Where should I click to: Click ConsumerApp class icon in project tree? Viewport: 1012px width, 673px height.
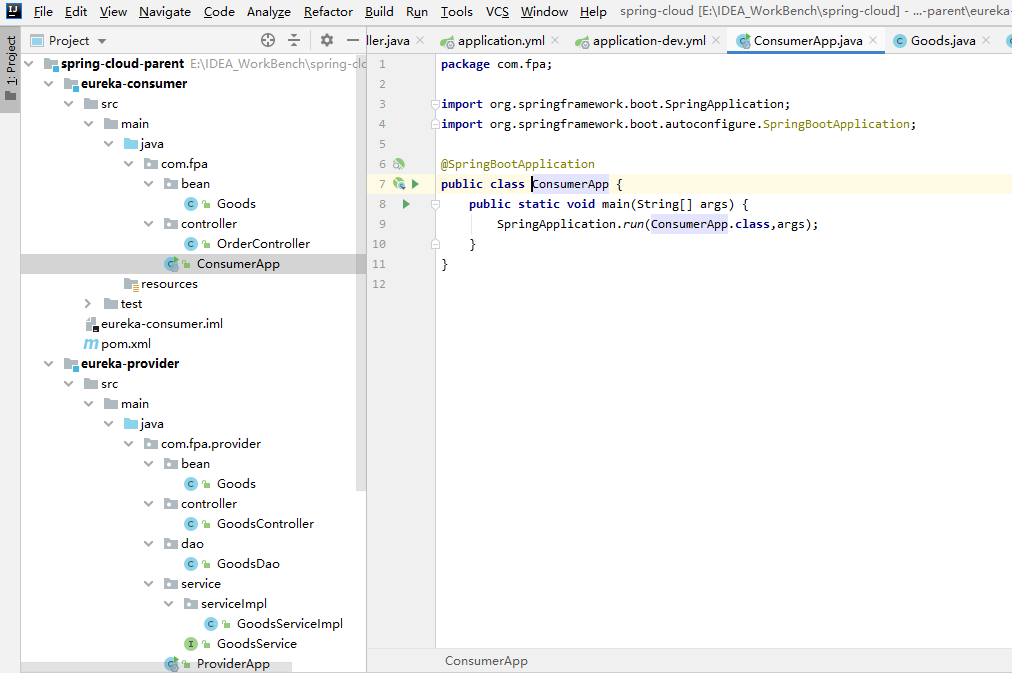point(172,264)
